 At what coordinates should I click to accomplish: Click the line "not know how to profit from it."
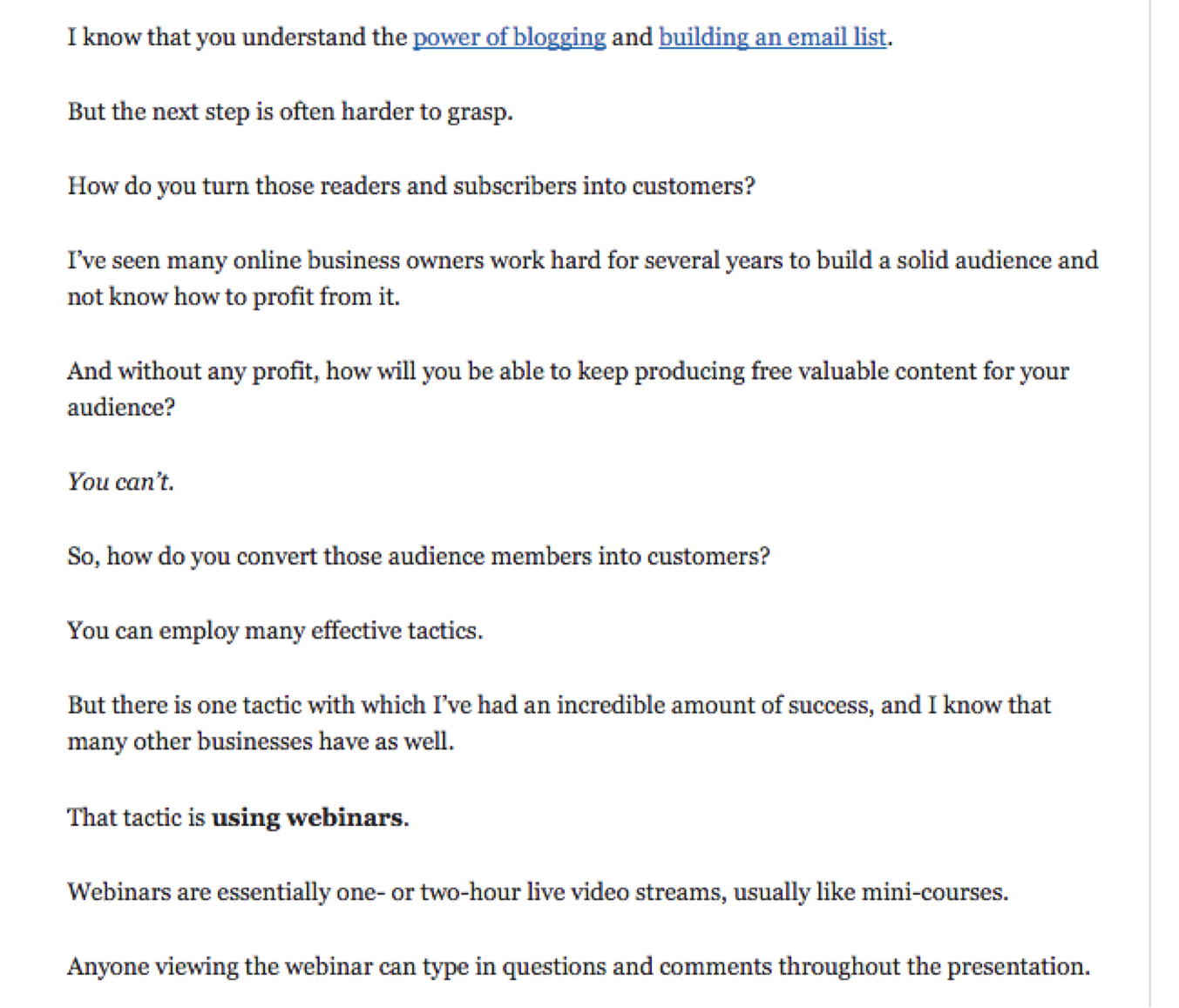[234, 297]
